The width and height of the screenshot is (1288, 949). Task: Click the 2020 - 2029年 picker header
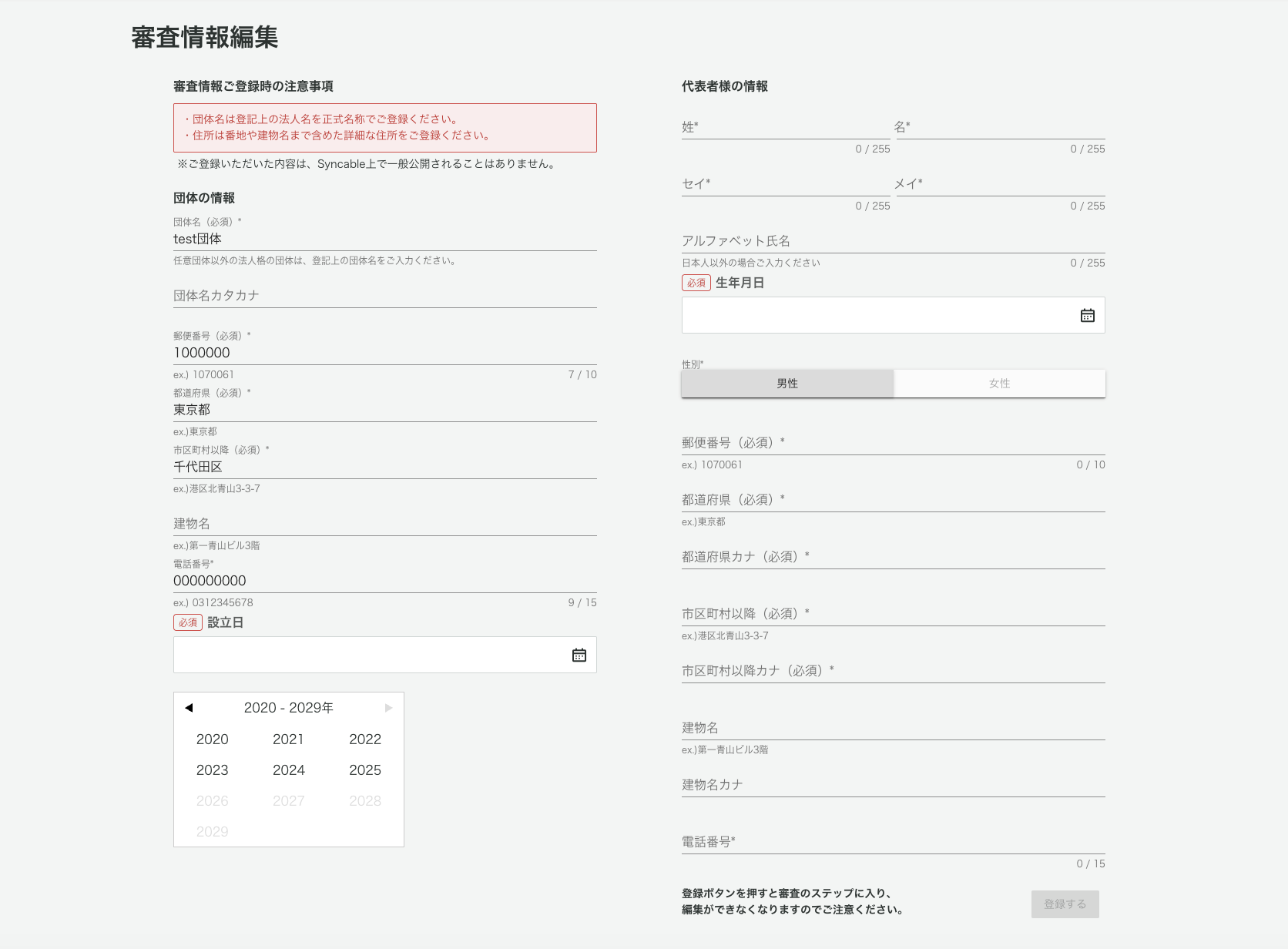coord(288,708)
